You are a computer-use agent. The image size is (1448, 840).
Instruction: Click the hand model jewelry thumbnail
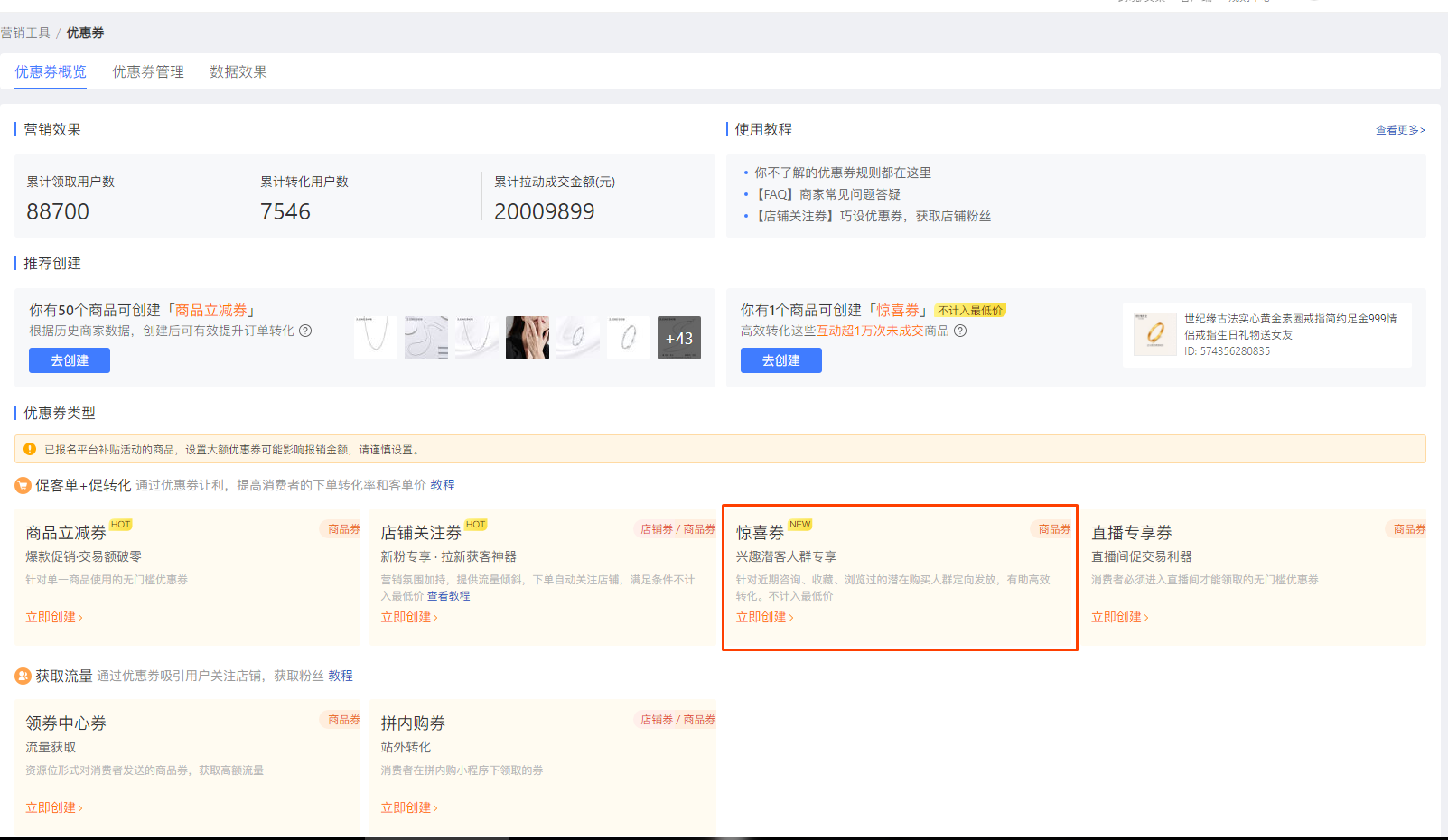pos(527,338)
